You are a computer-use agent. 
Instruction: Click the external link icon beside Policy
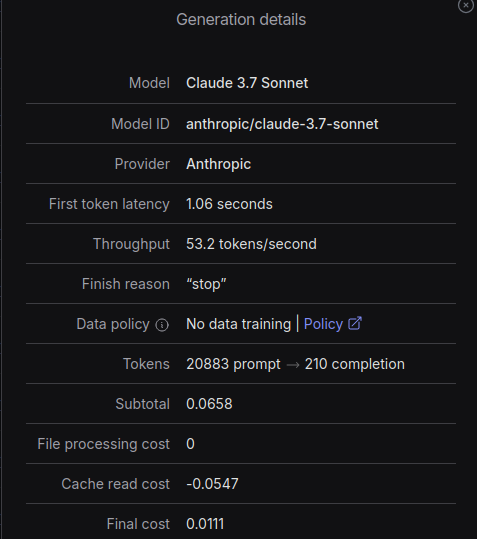(355, 323)
